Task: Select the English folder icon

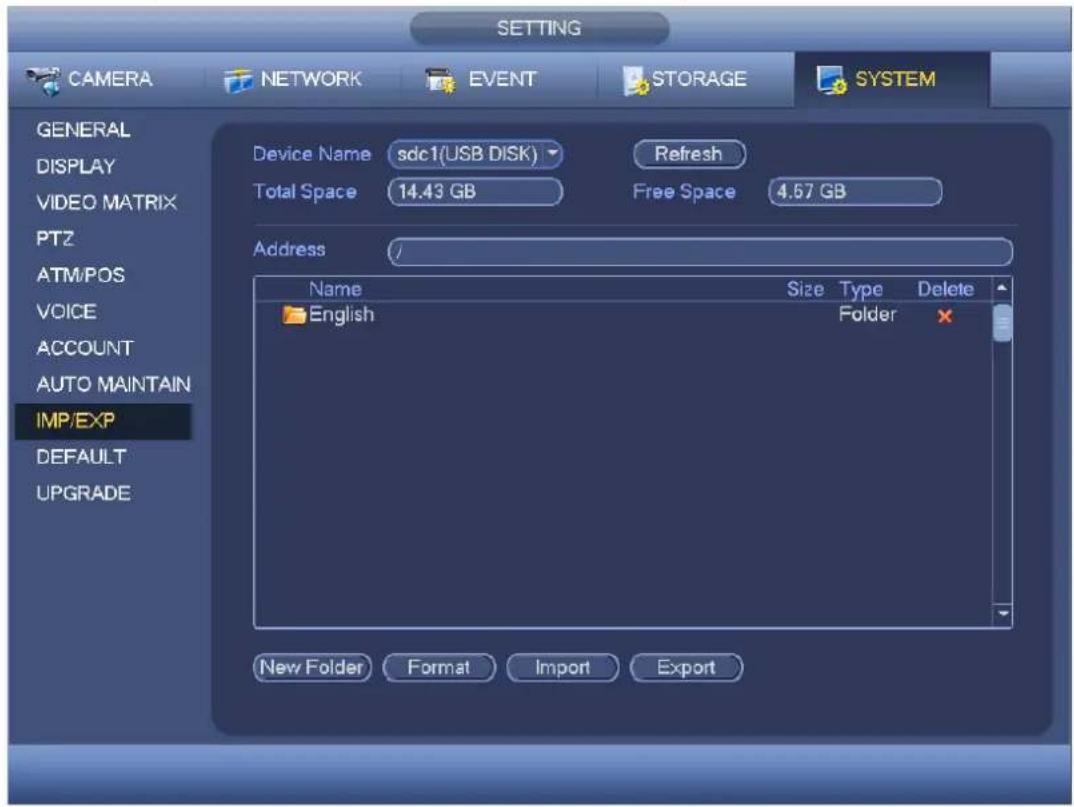Action: click(294, 315)
